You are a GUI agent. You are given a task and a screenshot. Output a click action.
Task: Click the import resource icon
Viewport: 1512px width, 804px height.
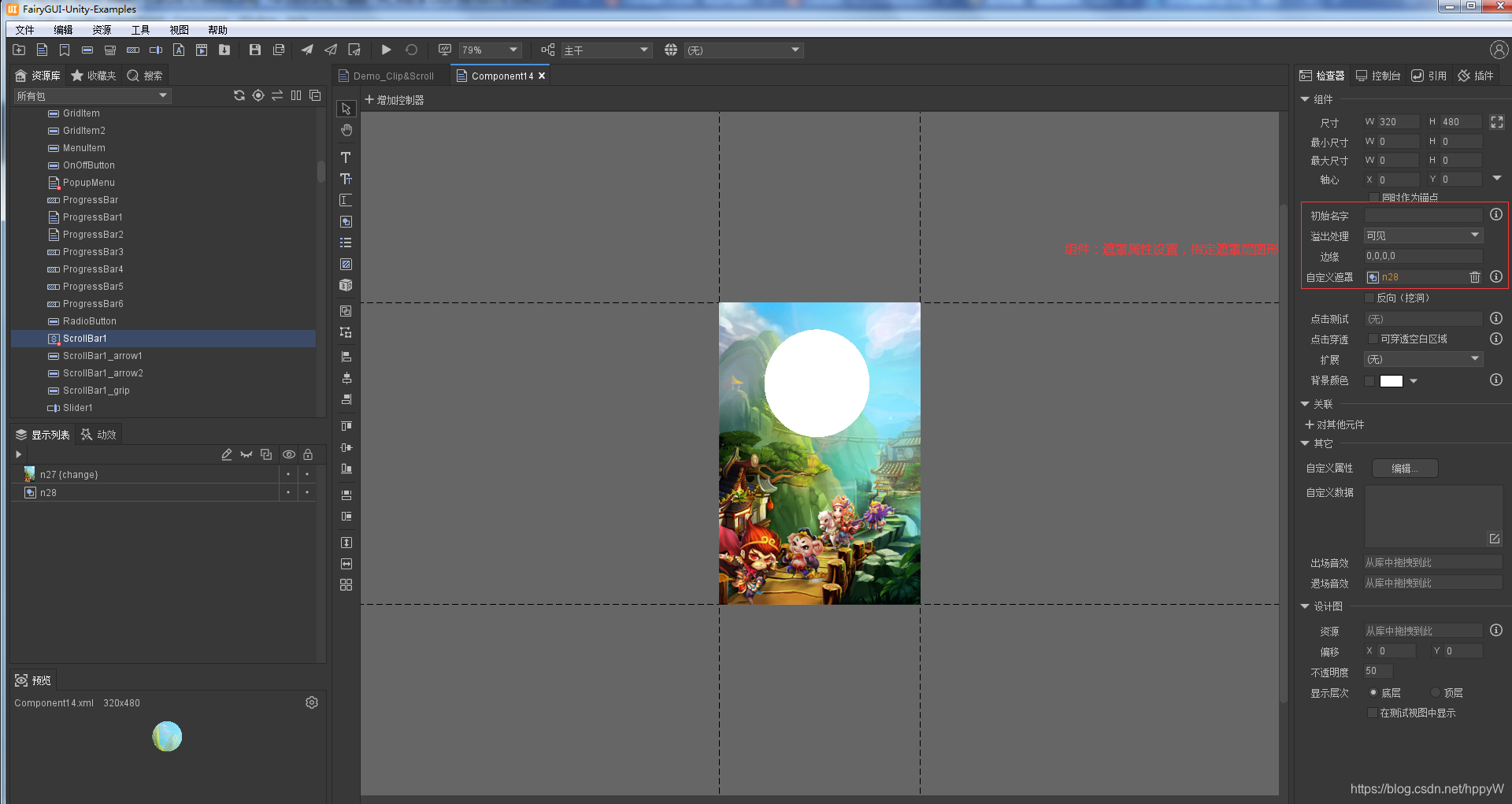click(224, 50)
